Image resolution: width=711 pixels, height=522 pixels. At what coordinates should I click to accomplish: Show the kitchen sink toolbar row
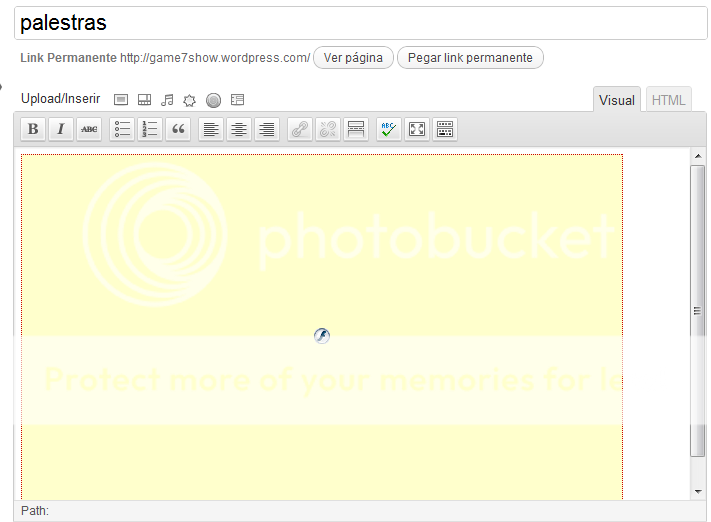pos(445,129)
